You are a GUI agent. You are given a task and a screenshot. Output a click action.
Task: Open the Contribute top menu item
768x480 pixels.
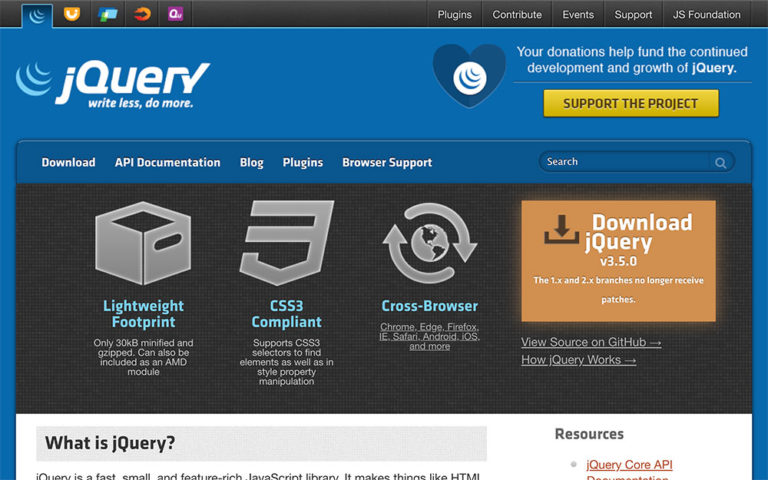[517, 15]
